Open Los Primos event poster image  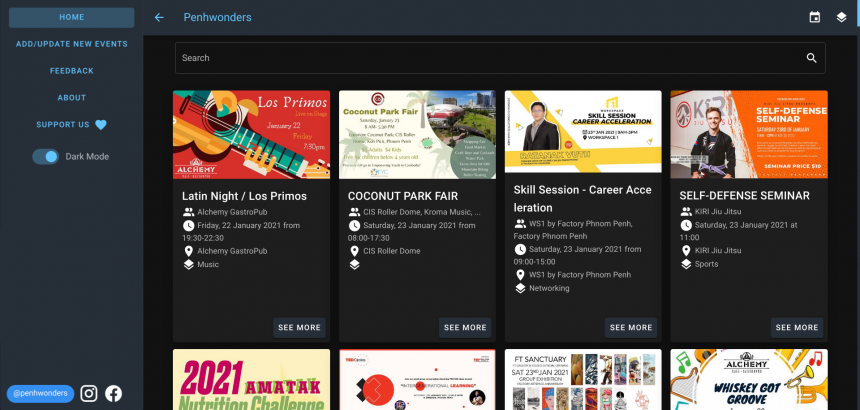pos(252,135)
